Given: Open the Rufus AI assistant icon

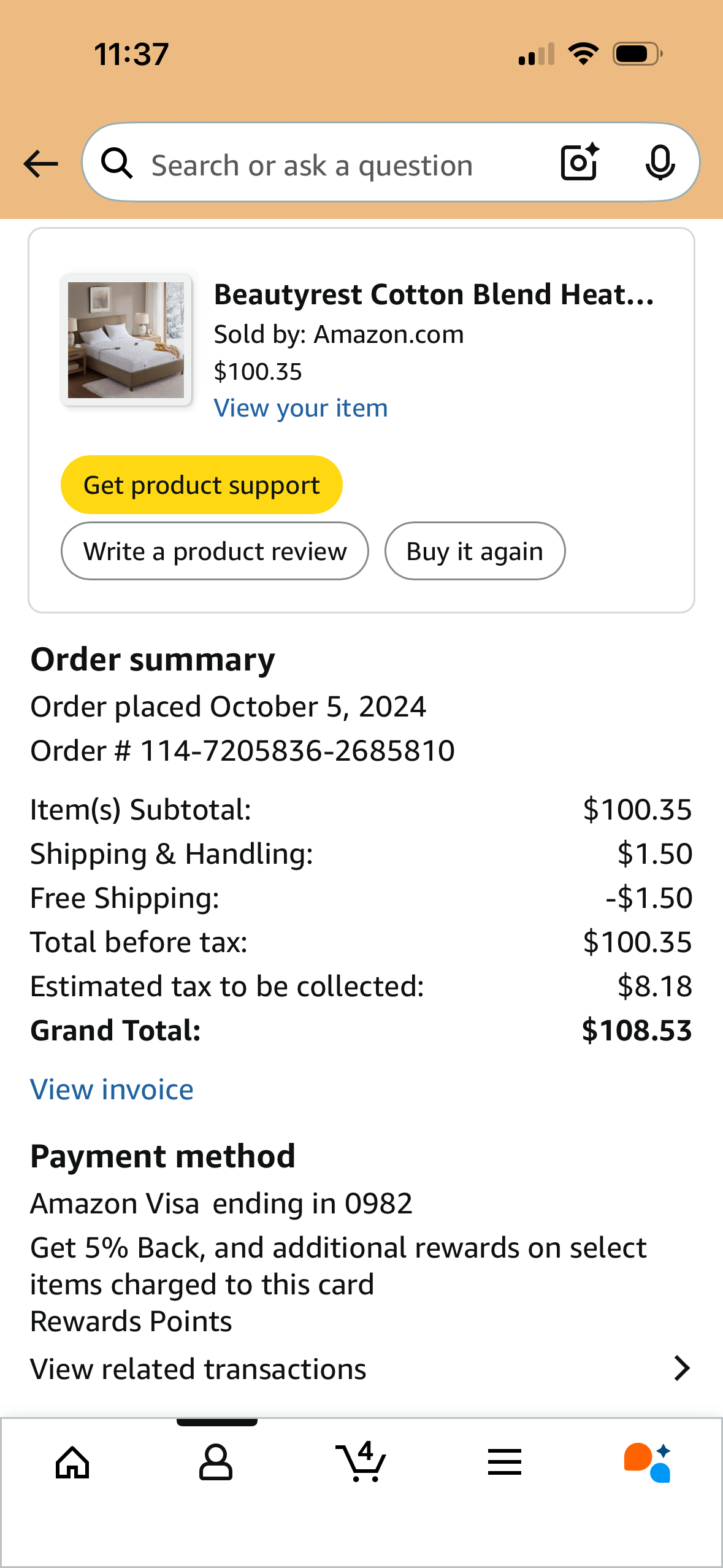Looking at the screenshot, I should [x=648, y=1462].
